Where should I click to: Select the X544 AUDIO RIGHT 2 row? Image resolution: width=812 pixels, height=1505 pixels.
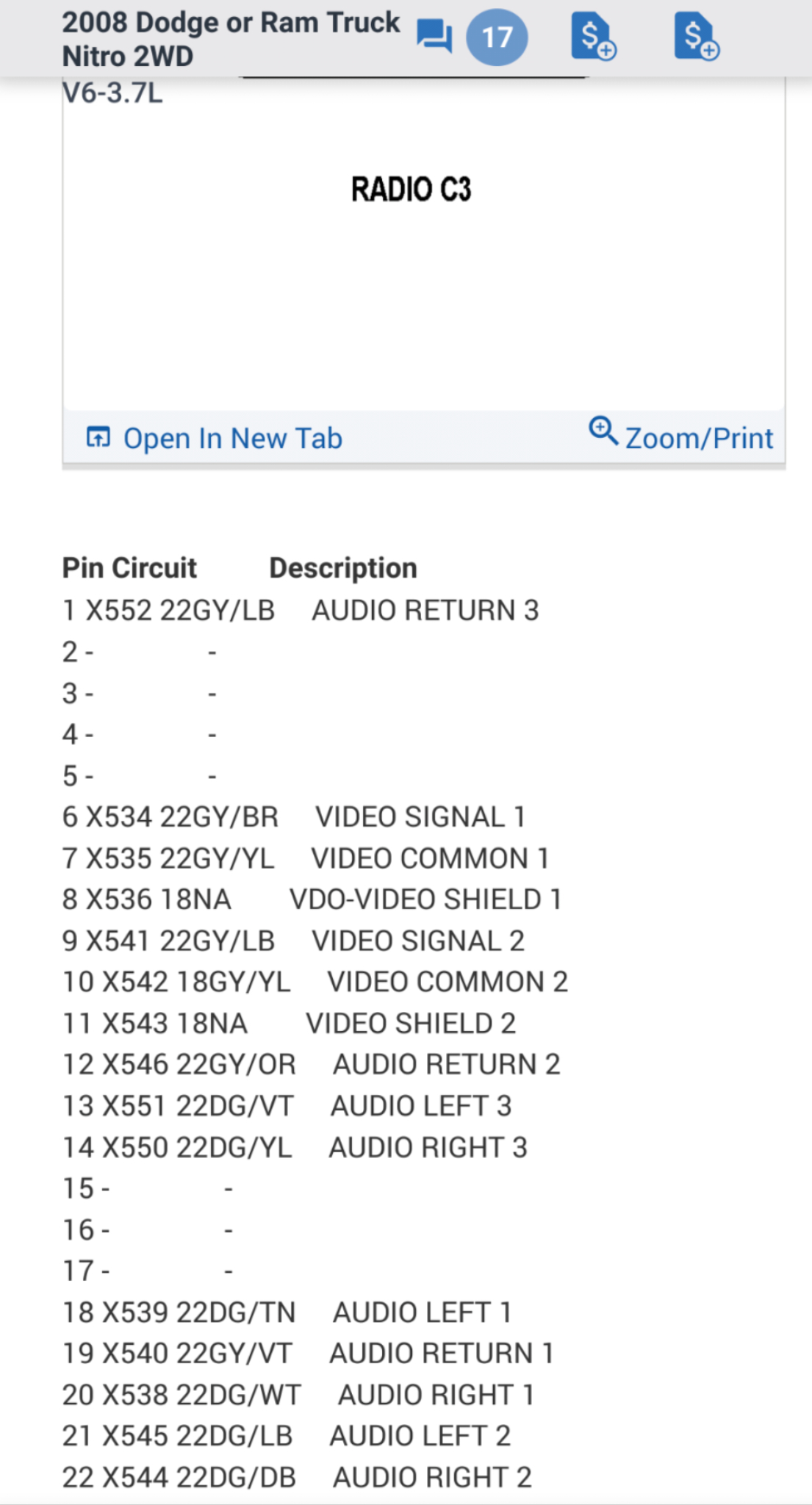(x=297, y=1477)
